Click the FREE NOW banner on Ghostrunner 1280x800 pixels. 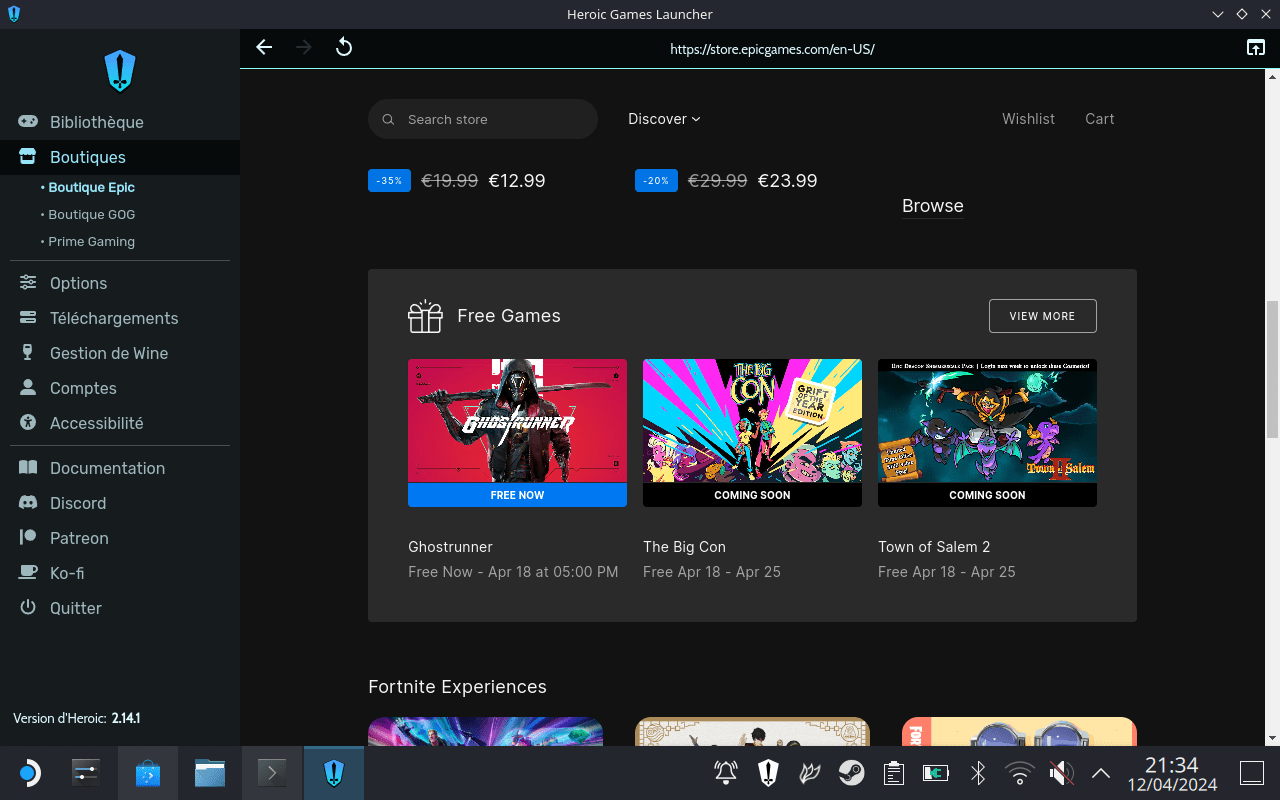pyautogui.click(x=517, y=495)
